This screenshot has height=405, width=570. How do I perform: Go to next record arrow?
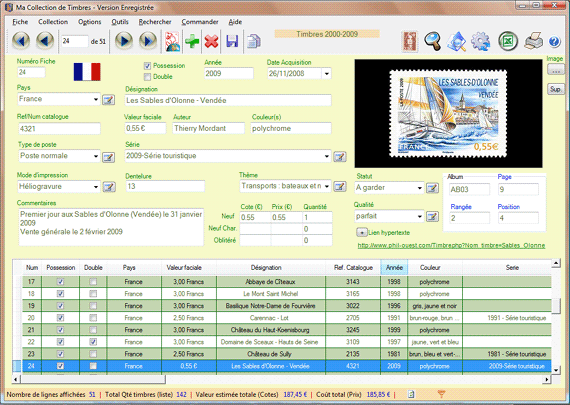tap(124, 40)
